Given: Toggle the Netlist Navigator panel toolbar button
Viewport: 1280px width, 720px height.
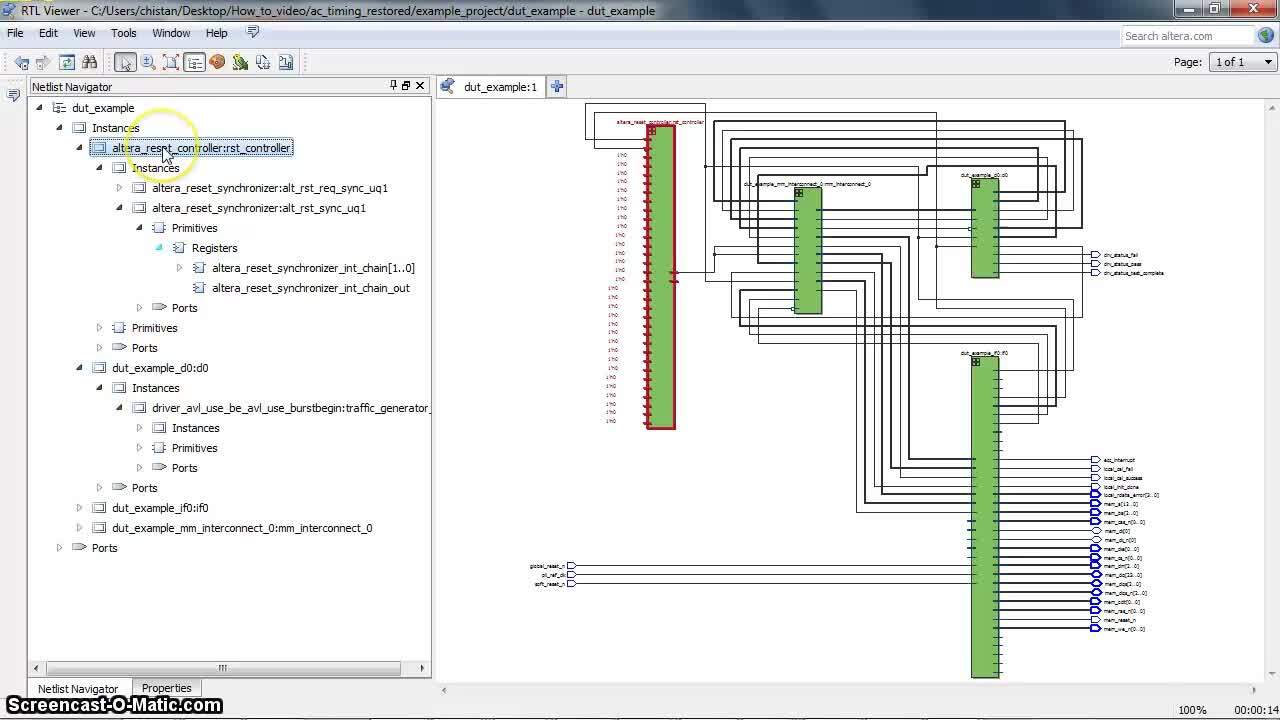Looking at the screenshot, I should (x=194, y=62).
